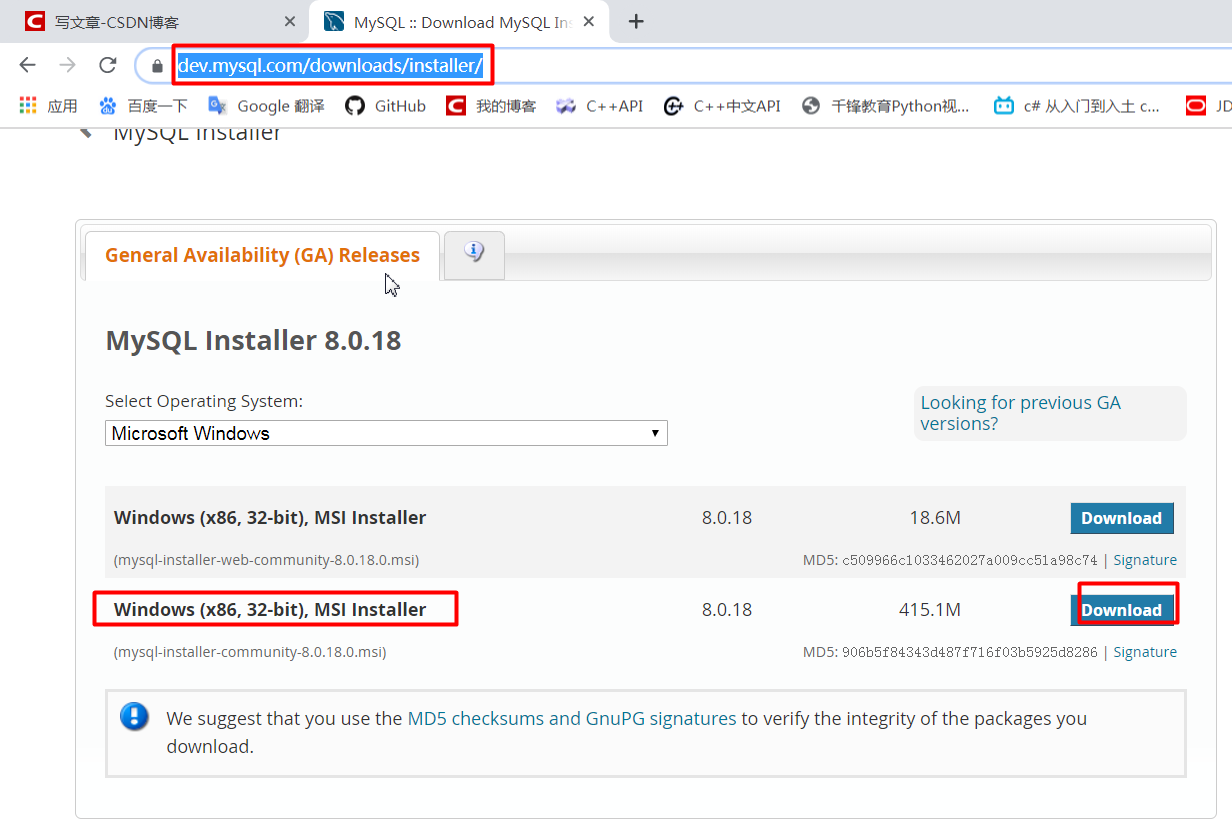The image size is (1232, 839).
Task: Open the 千锋教育Python视频 bookmark
Action: point(886,106)
